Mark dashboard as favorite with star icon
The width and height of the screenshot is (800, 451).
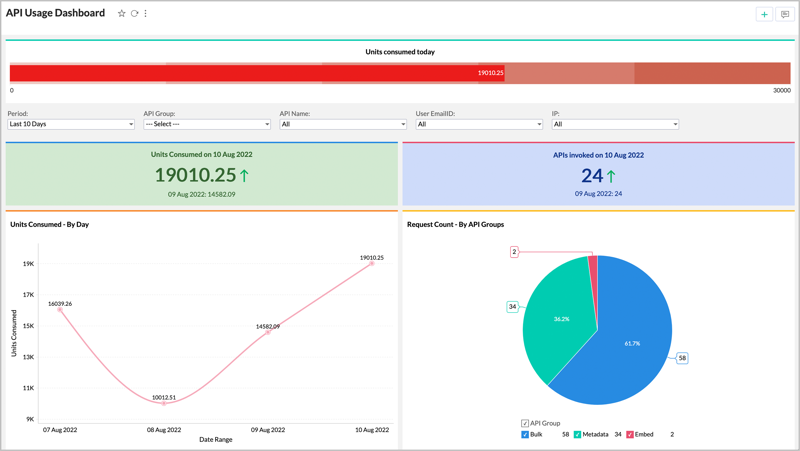click(x=122, y=14)
